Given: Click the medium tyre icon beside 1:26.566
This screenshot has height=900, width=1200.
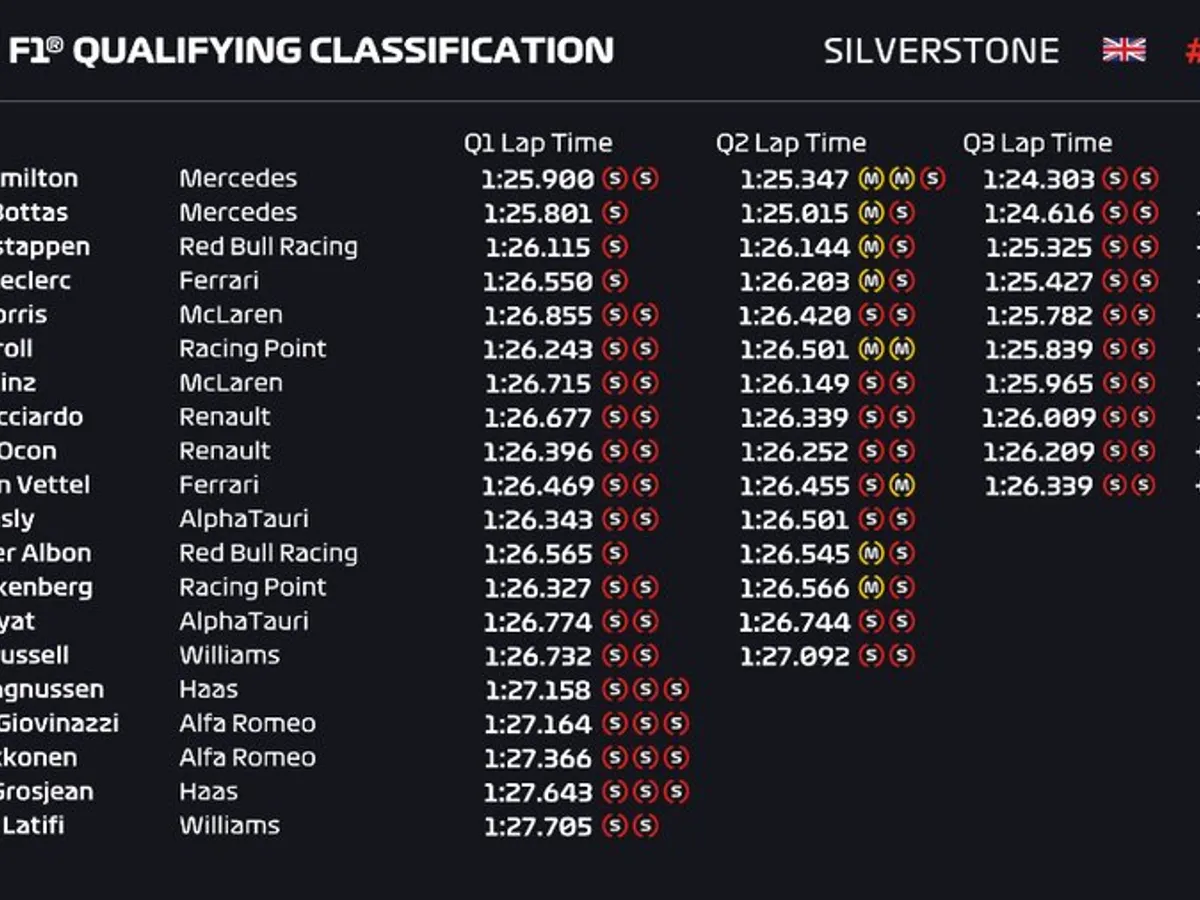Looking at the screenshot, I should pyautogui.click(x=871, y=588).
